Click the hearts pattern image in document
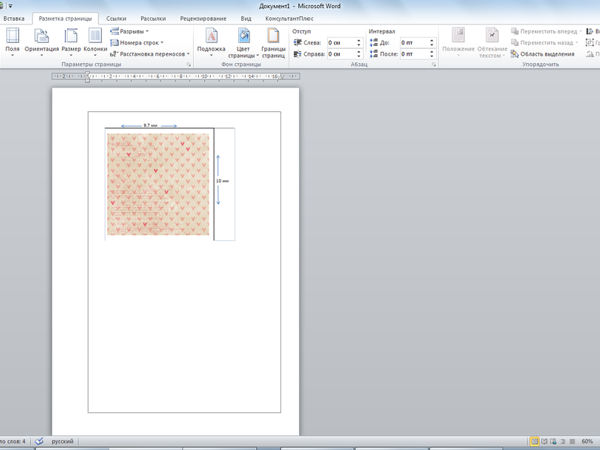The image size is (600, 450). (158, 184)
